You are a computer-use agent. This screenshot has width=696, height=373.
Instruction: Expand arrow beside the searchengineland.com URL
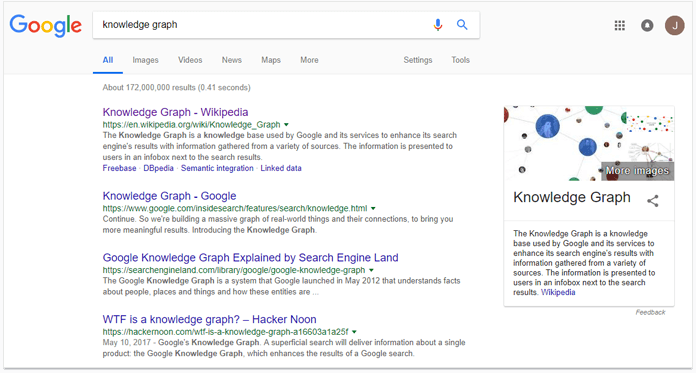click(372, 270)
